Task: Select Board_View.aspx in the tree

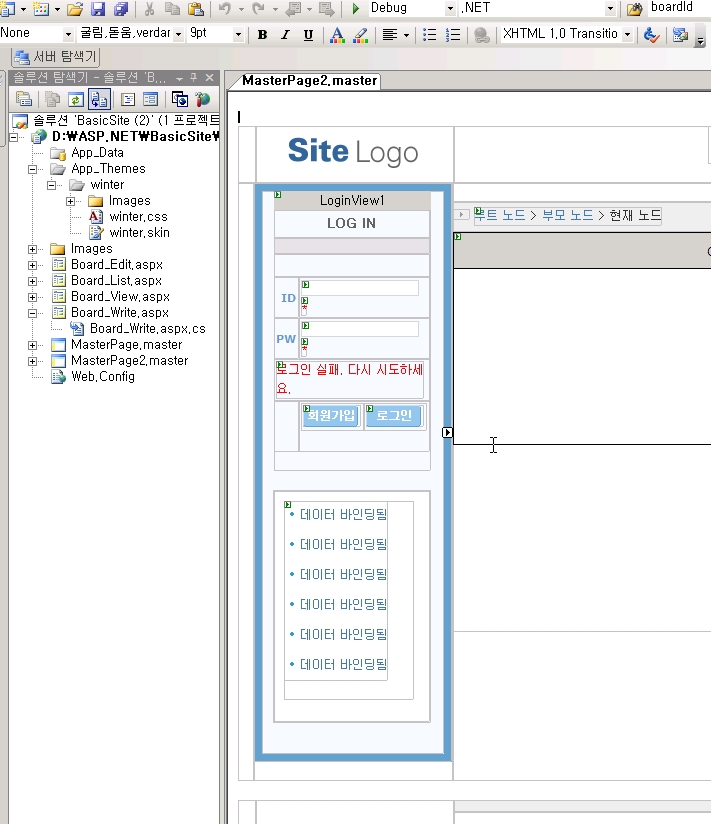Action: pos(120,296)
